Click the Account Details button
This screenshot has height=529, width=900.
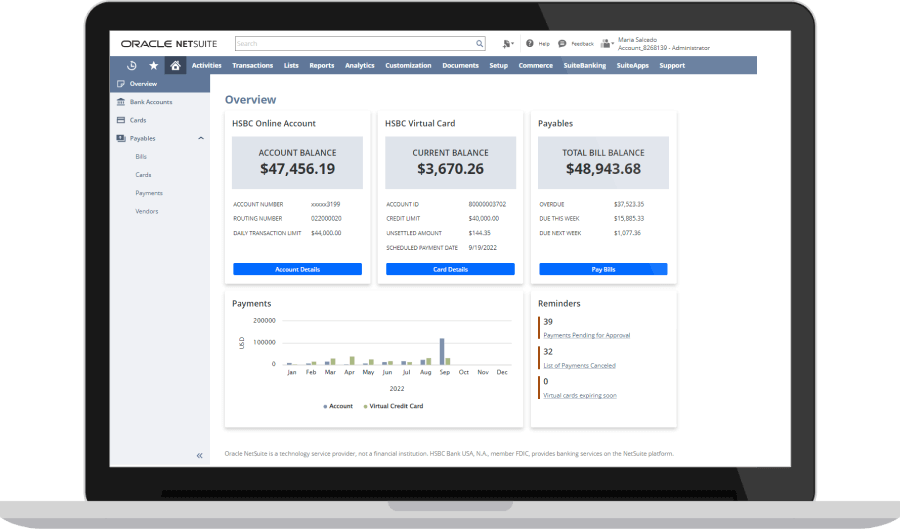point(297,269)
